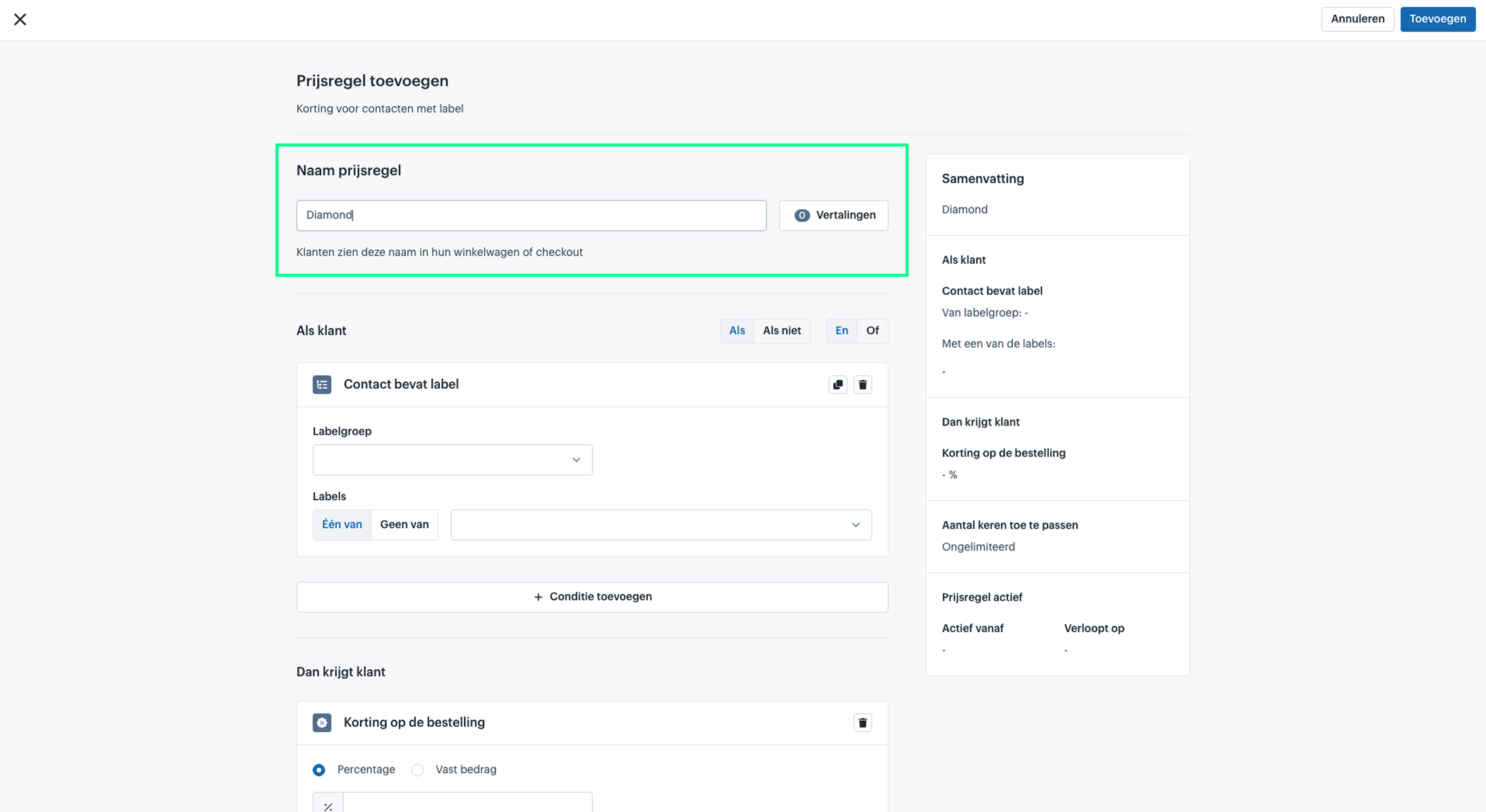1486x812 pixels.
Task: Duplicate the Contact bevat label condition
Action: [838, 385]
